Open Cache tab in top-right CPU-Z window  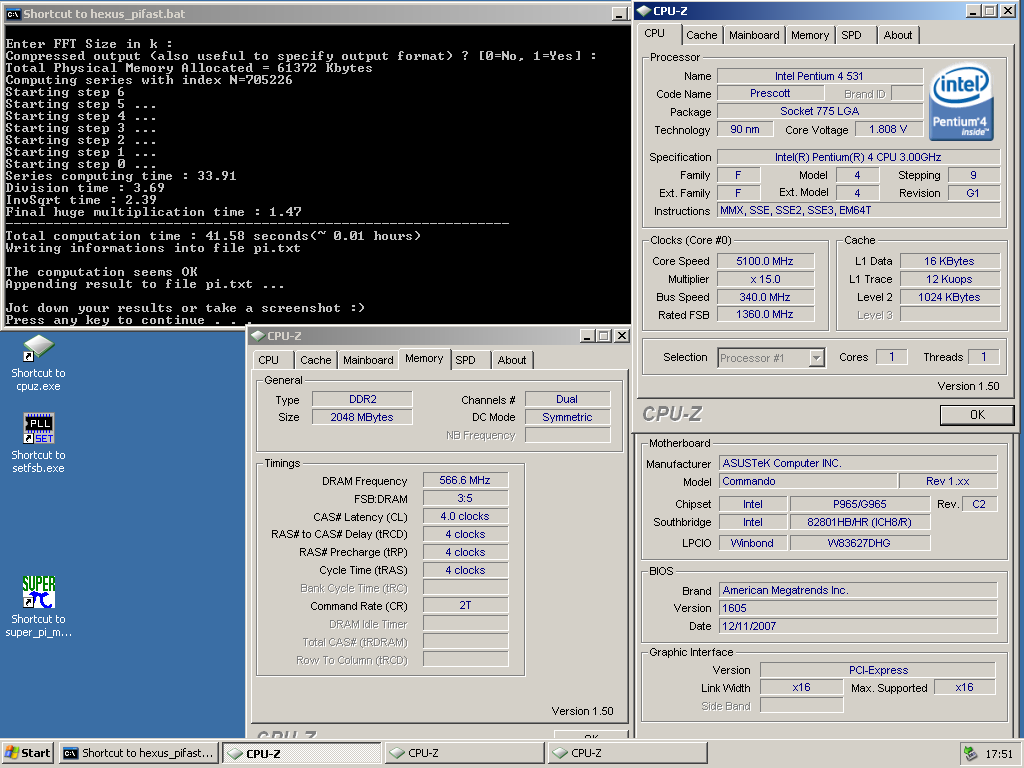point(701,35)
